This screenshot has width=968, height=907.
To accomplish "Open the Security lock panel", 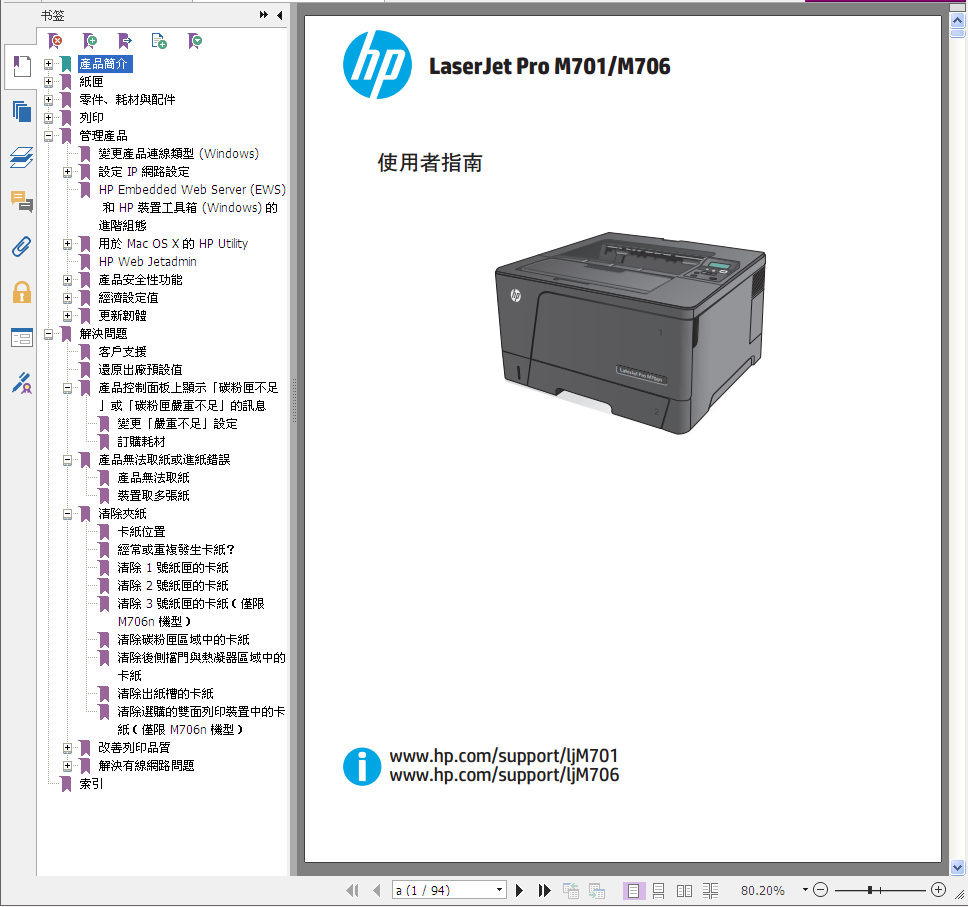I will [x=22, y=292].
